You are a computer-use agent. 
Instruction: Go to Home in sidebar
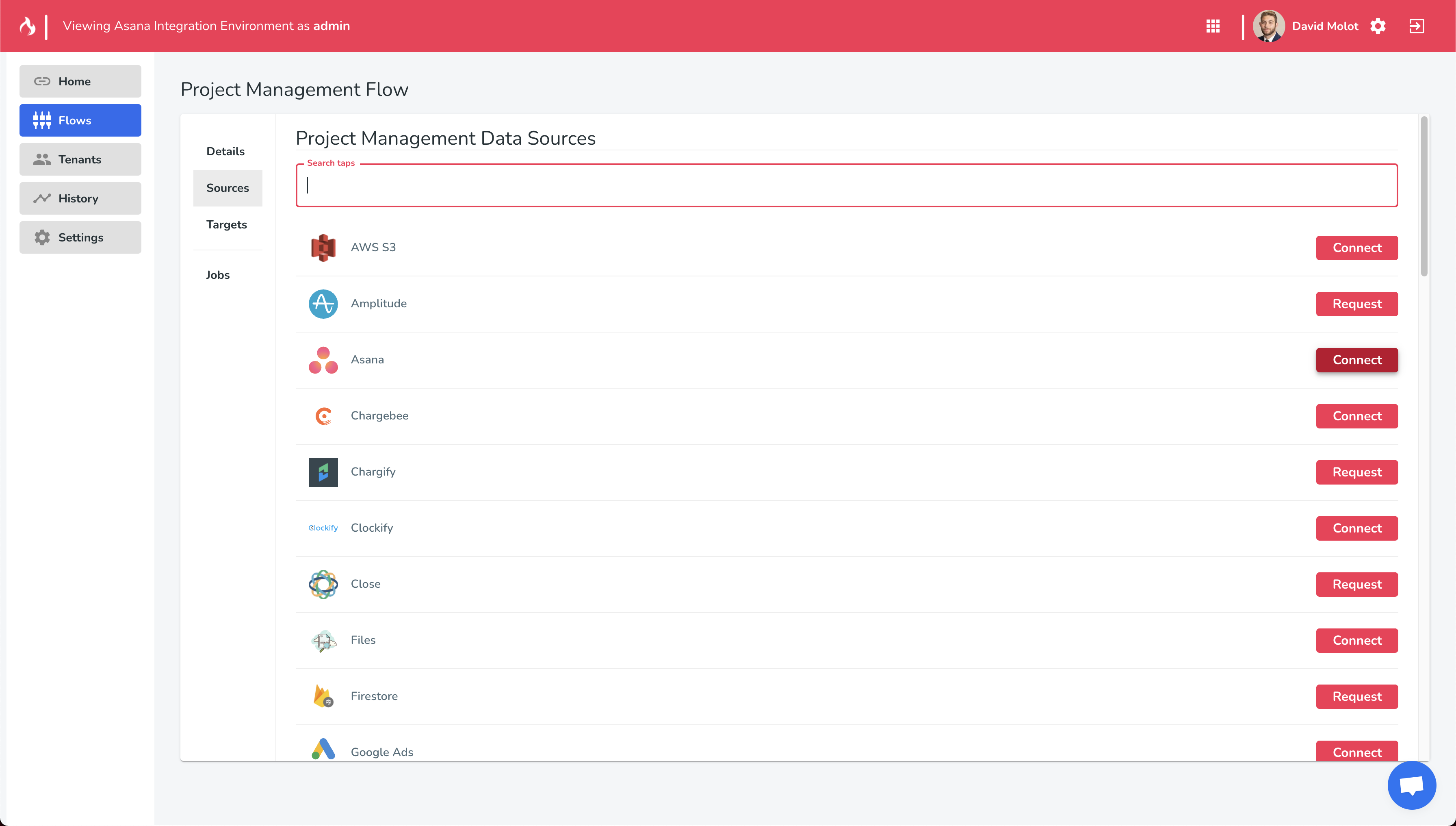click(80, 81)
